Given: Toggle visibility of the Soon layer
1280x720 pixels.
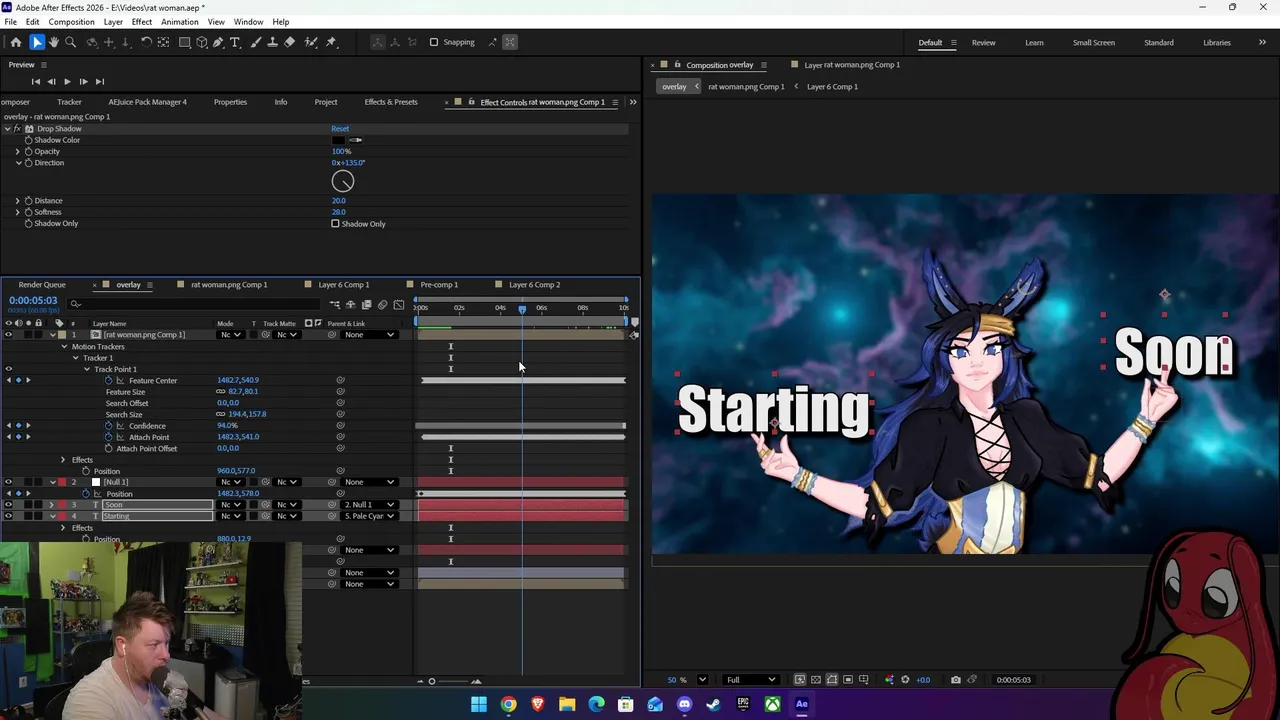Looking at the screenshot, I should point(8,505).
